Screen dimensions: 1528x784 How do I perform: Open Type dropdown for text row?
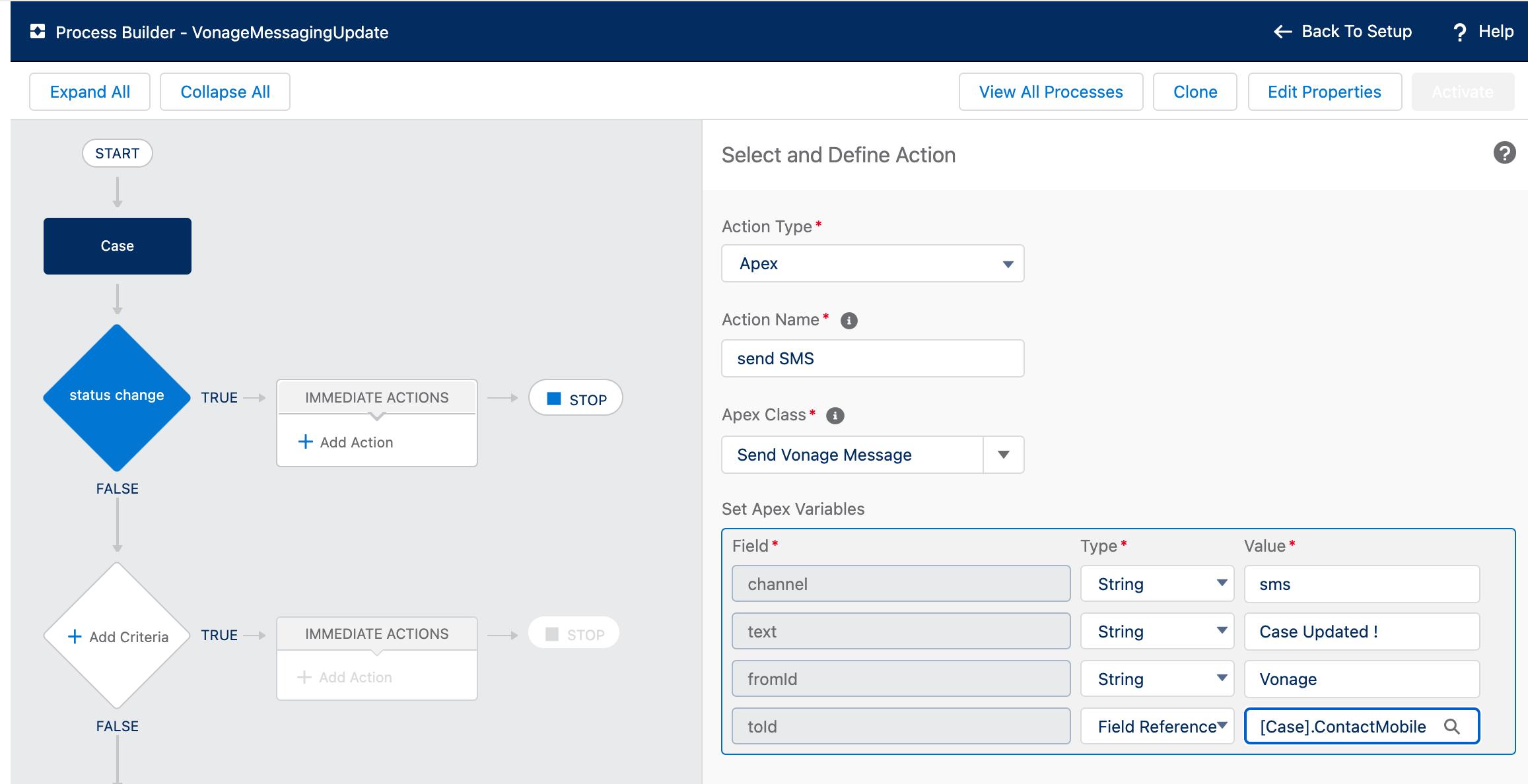point(1157,631)
